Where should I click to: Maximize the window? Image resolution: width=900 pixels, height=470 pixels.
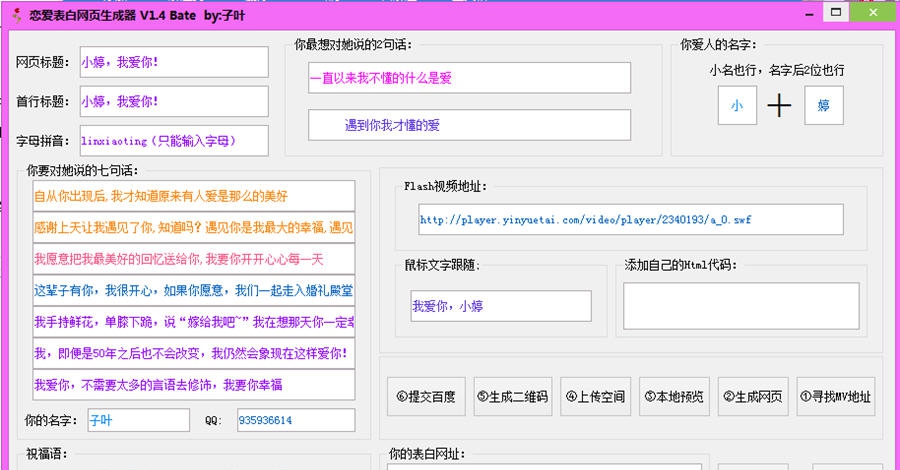tap(836, 12)
